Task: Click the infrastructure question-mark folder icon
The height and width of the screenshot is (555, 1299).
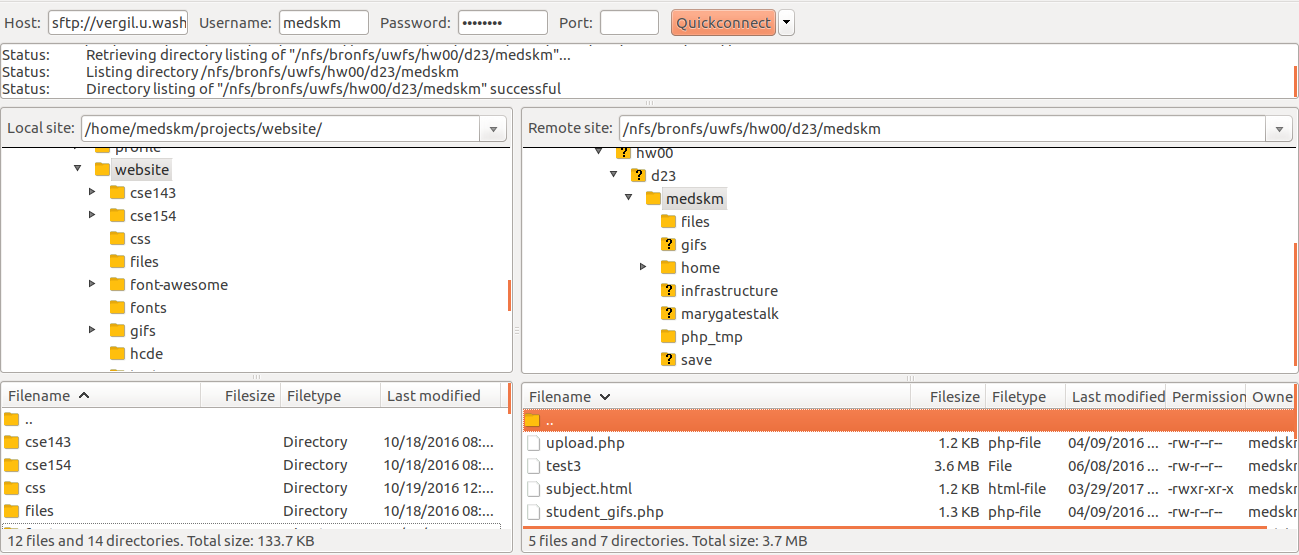Action: (x=668, y=290)
